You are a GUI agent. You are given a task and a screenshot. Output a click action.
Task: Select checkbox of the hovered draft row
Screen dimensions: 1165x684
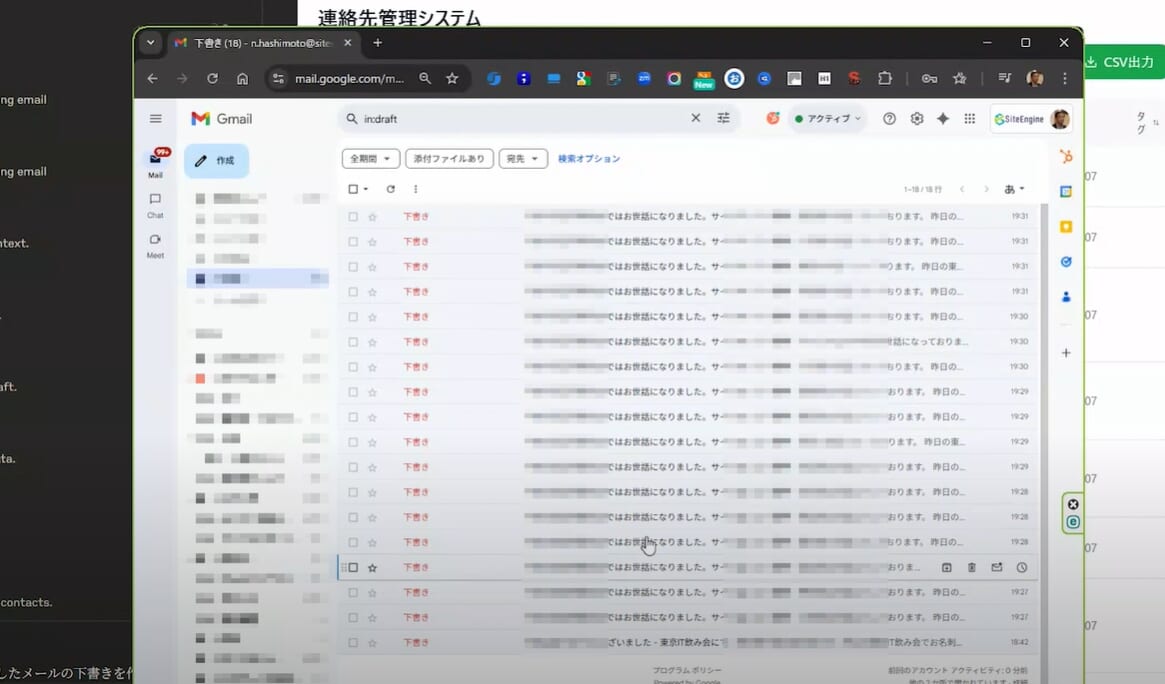tap(353, 567)
